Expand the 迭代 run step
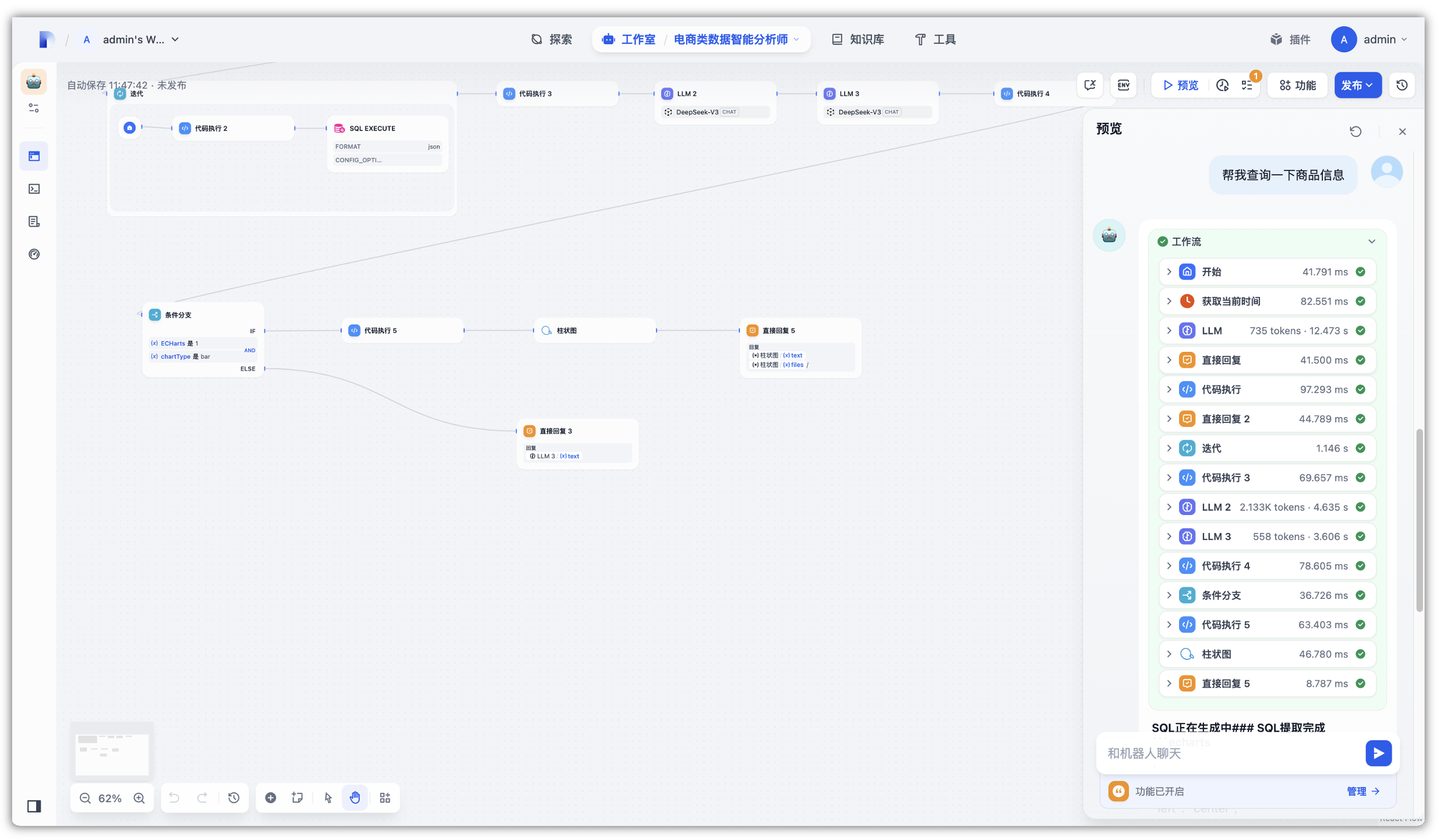The width and height of the screenshot is (1440, 840). point(1169,448)
